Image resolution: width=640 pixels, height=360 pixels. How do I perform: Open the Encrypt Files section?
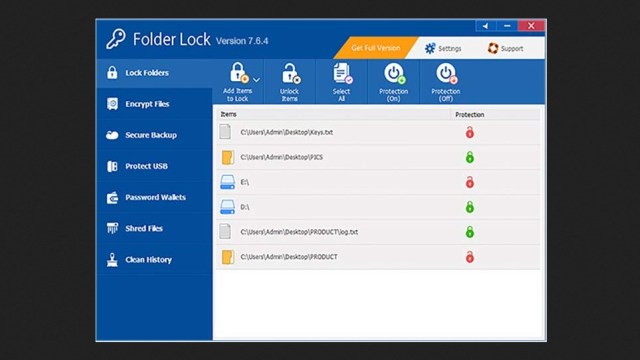[155, 104]
